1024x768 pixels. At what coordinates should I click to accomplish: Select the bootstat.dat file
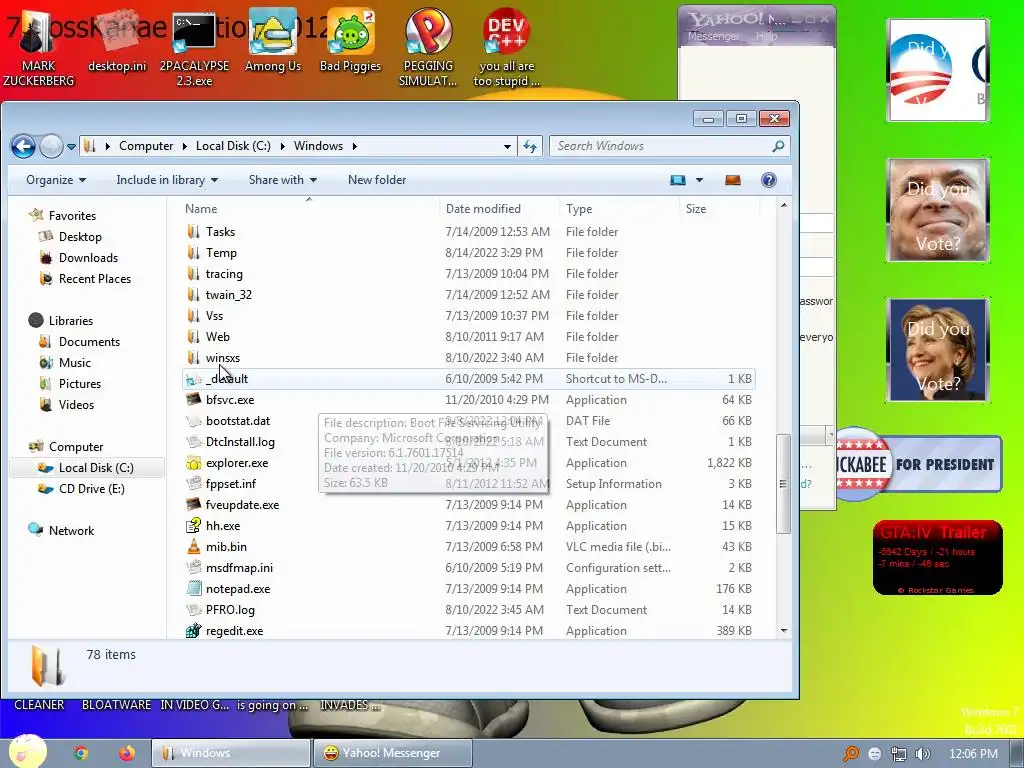point(238,421)
